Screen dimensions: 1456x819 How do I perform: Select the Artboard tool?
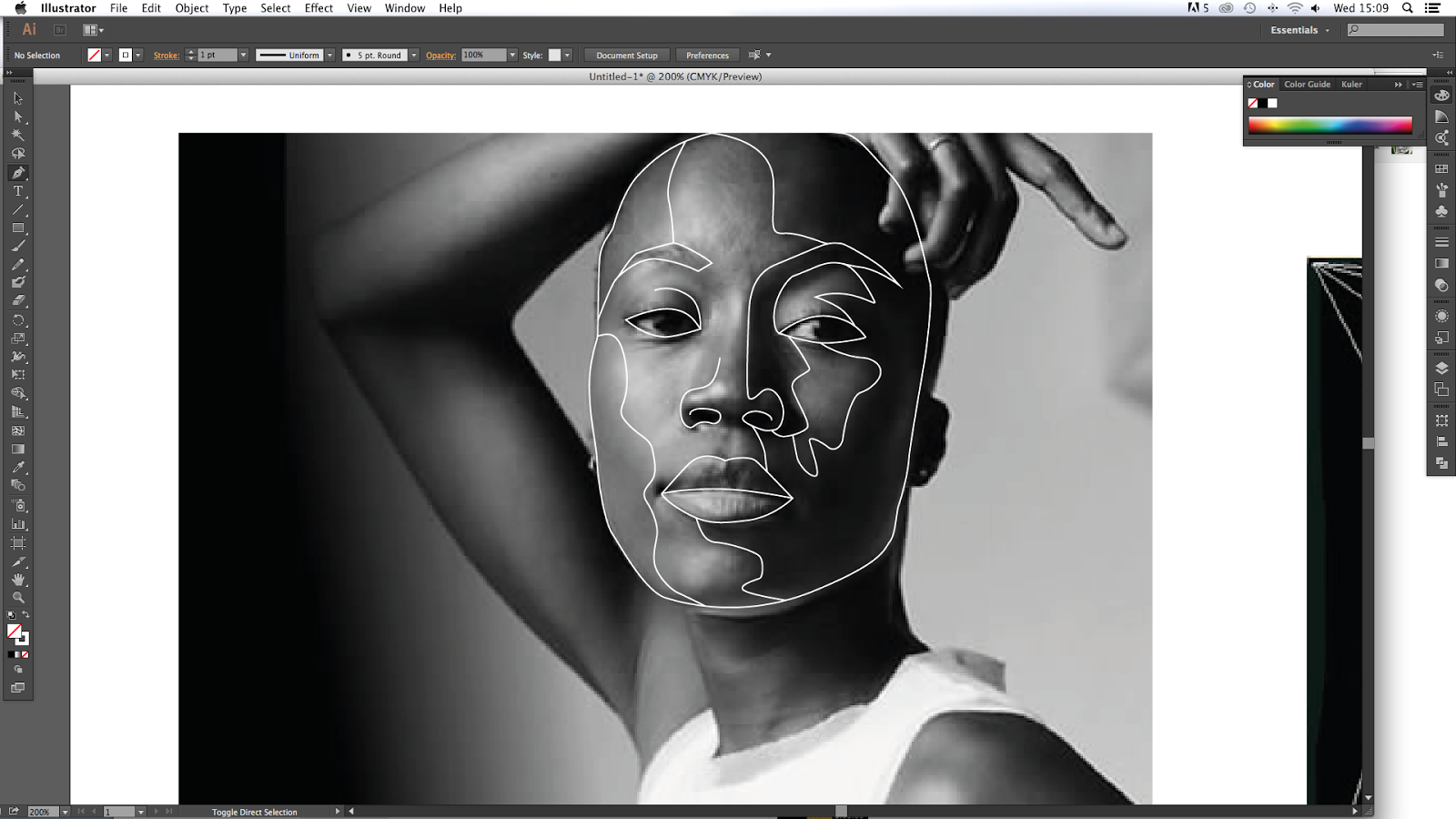pyautogui.click(x=18, y=542)
